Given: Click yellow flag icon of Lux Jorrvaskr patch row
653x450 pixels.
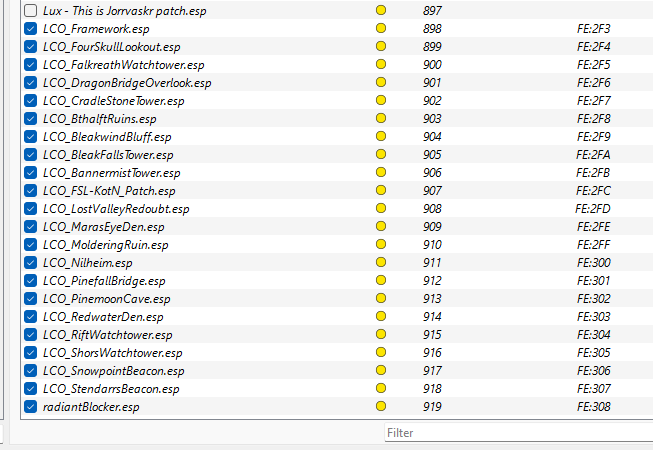Looking at the screenshot, I should tap(381, 10).
